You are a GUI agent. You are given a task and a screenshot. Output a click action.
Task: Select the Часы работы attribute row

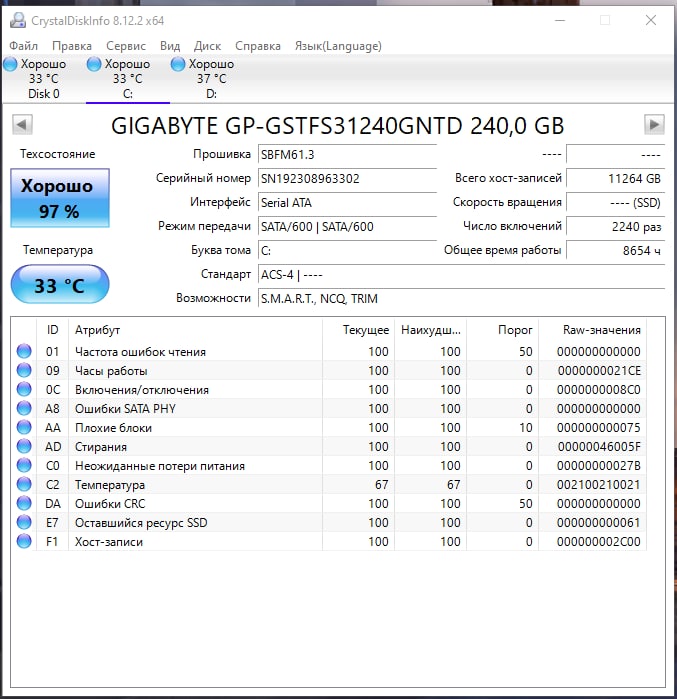pyautogui.click(x=329, y=370)
